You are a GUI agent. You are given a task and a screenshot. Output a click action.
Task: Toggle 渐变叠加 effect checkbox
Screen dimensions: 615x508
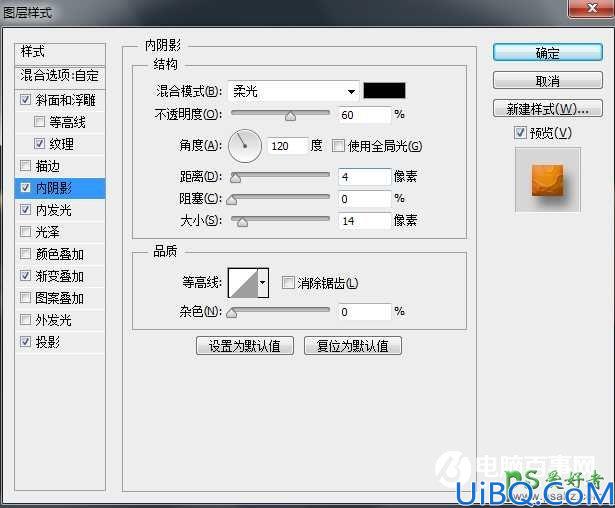tap(25, 276)
